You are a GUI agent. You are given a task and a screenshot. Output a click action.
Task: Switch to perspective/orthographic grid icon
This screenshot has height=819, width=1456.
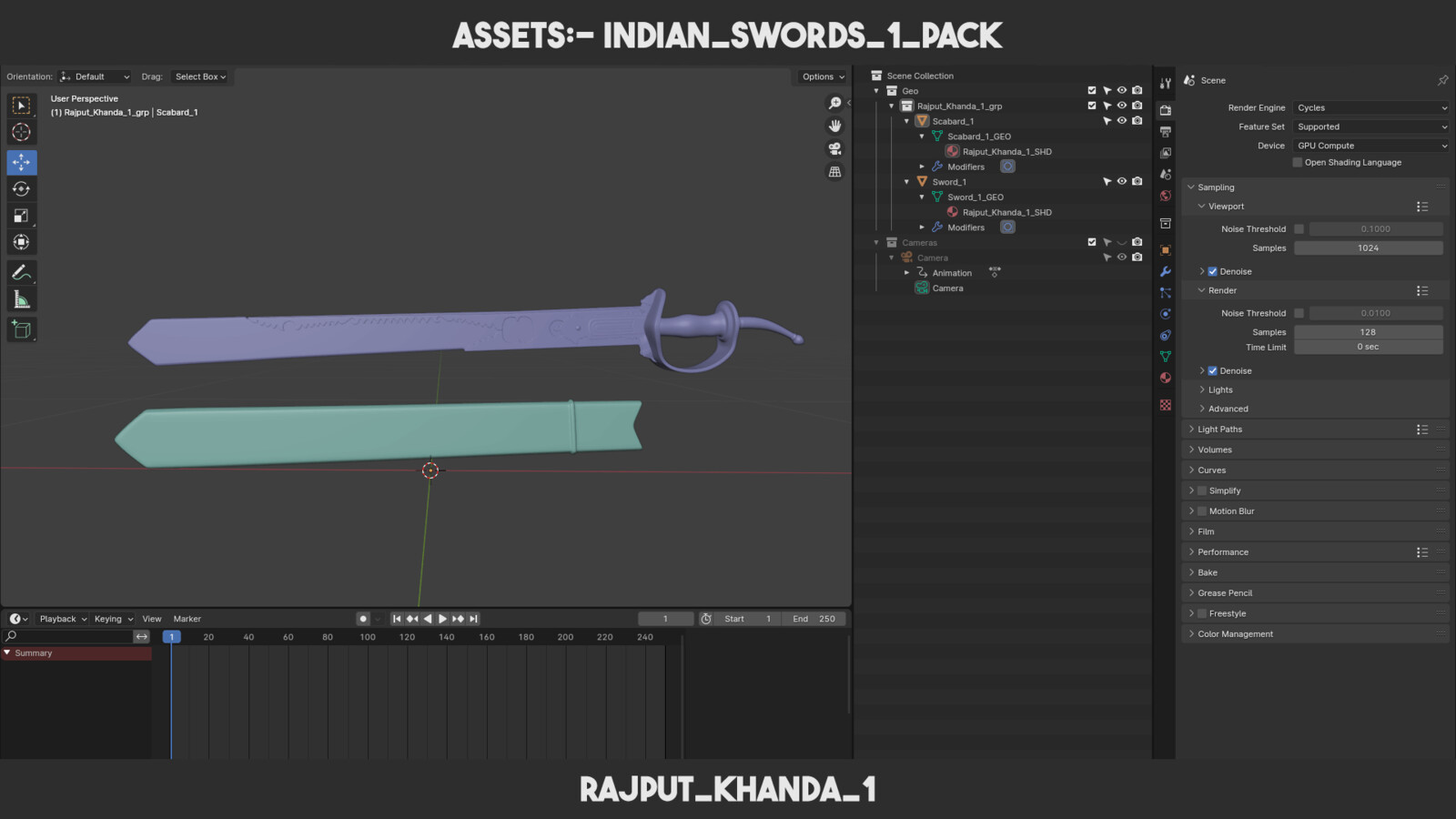coord(834,171)
